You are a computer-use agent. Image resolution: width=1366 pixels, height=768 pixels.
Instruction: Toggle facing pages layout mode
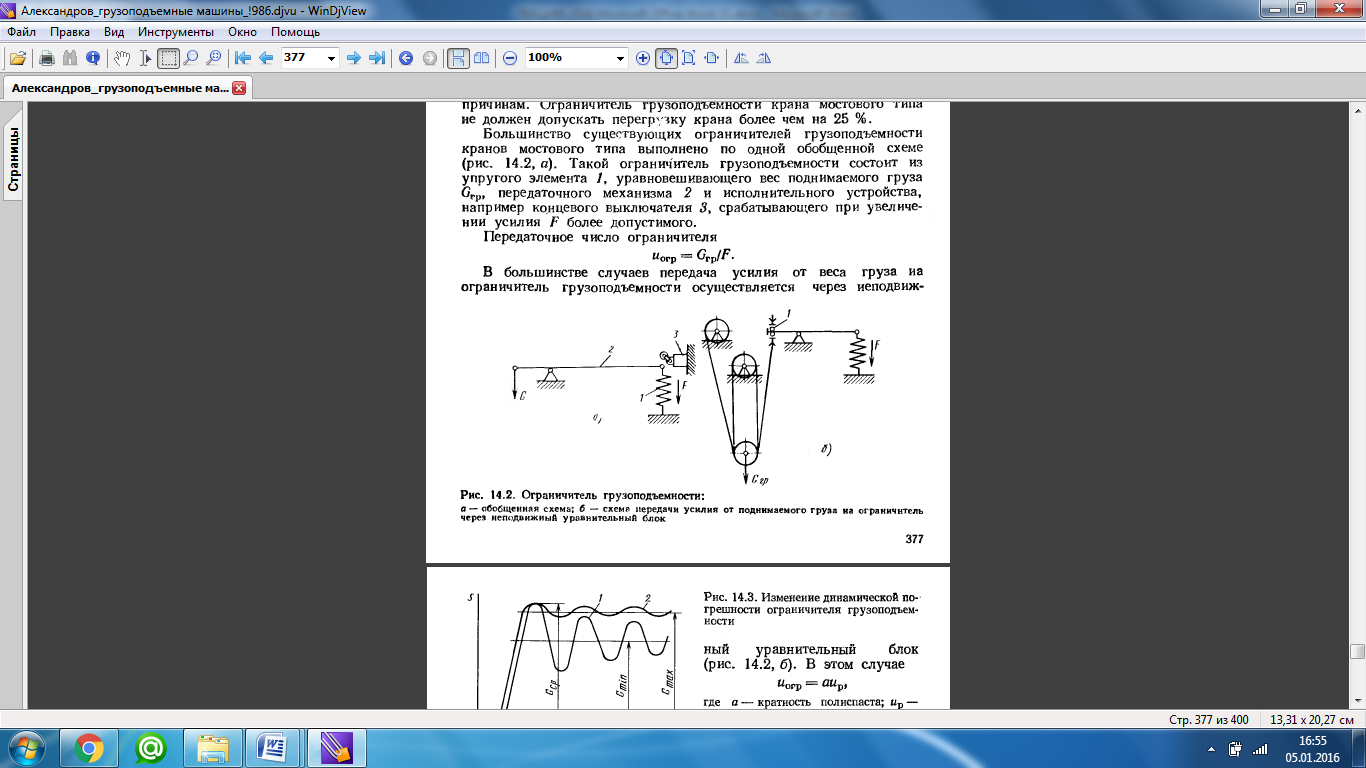481,58
